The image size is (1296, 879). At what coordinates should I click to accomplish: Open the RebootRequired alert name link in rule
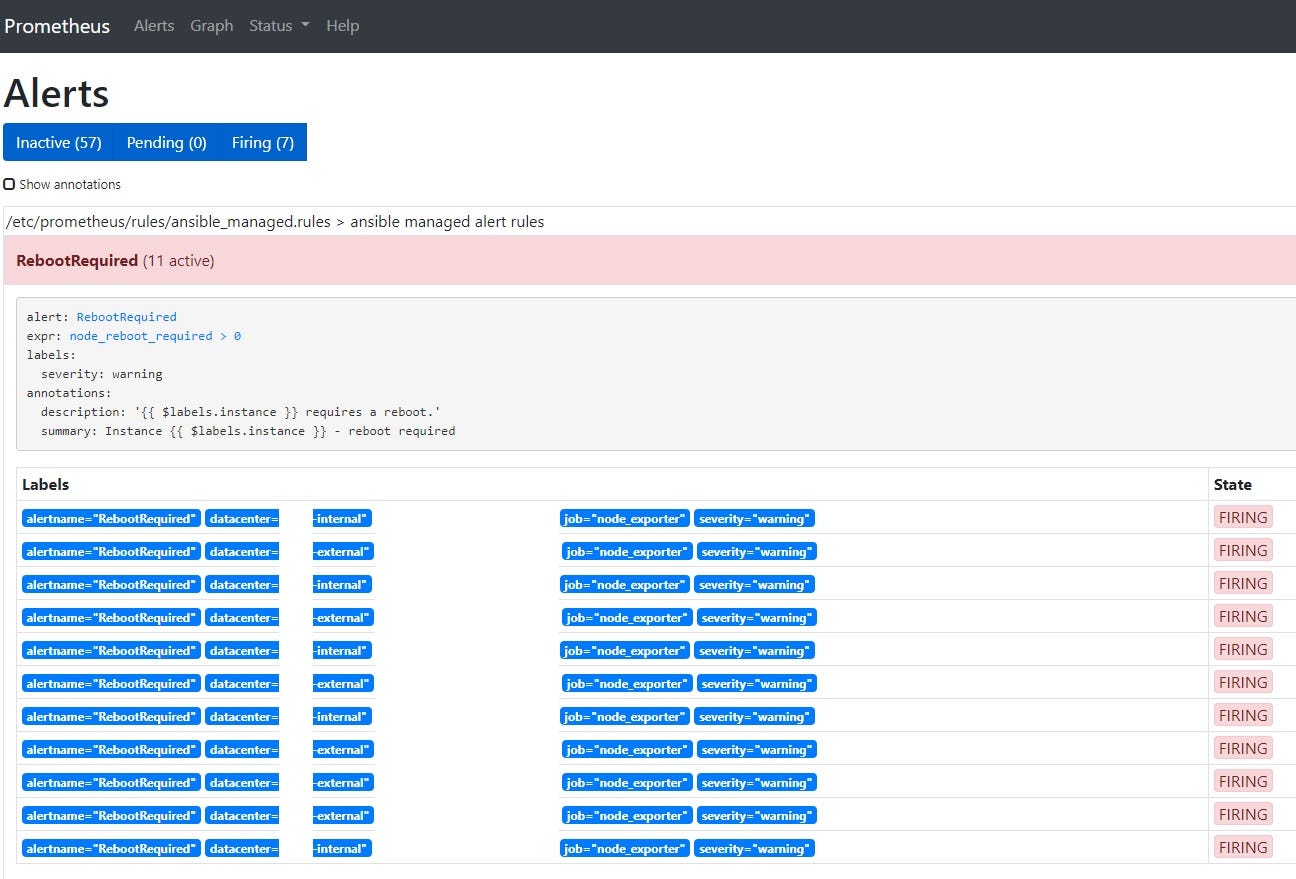[x=126, y=317]
